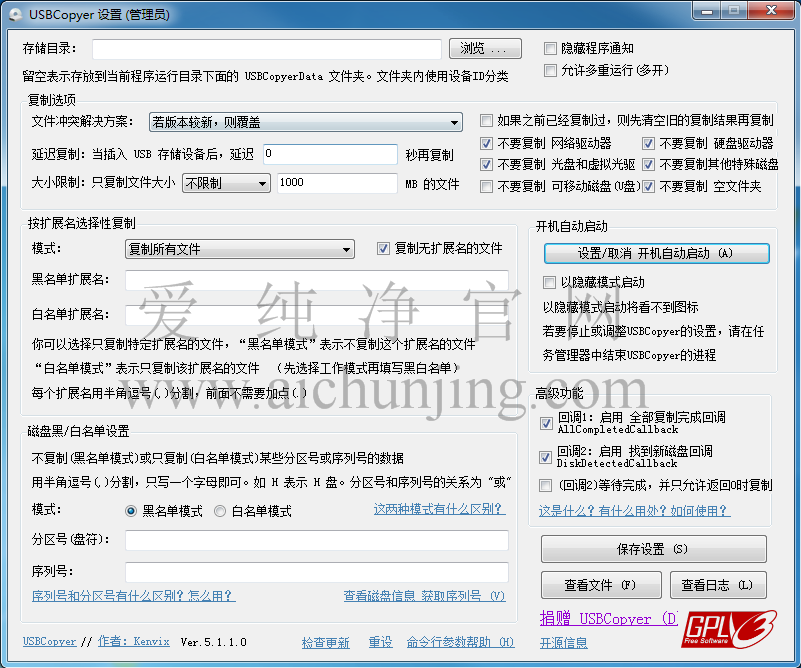Click the 分区号 (盘符) input field
This screenshot has width=801, height=668.
point(317,540)
